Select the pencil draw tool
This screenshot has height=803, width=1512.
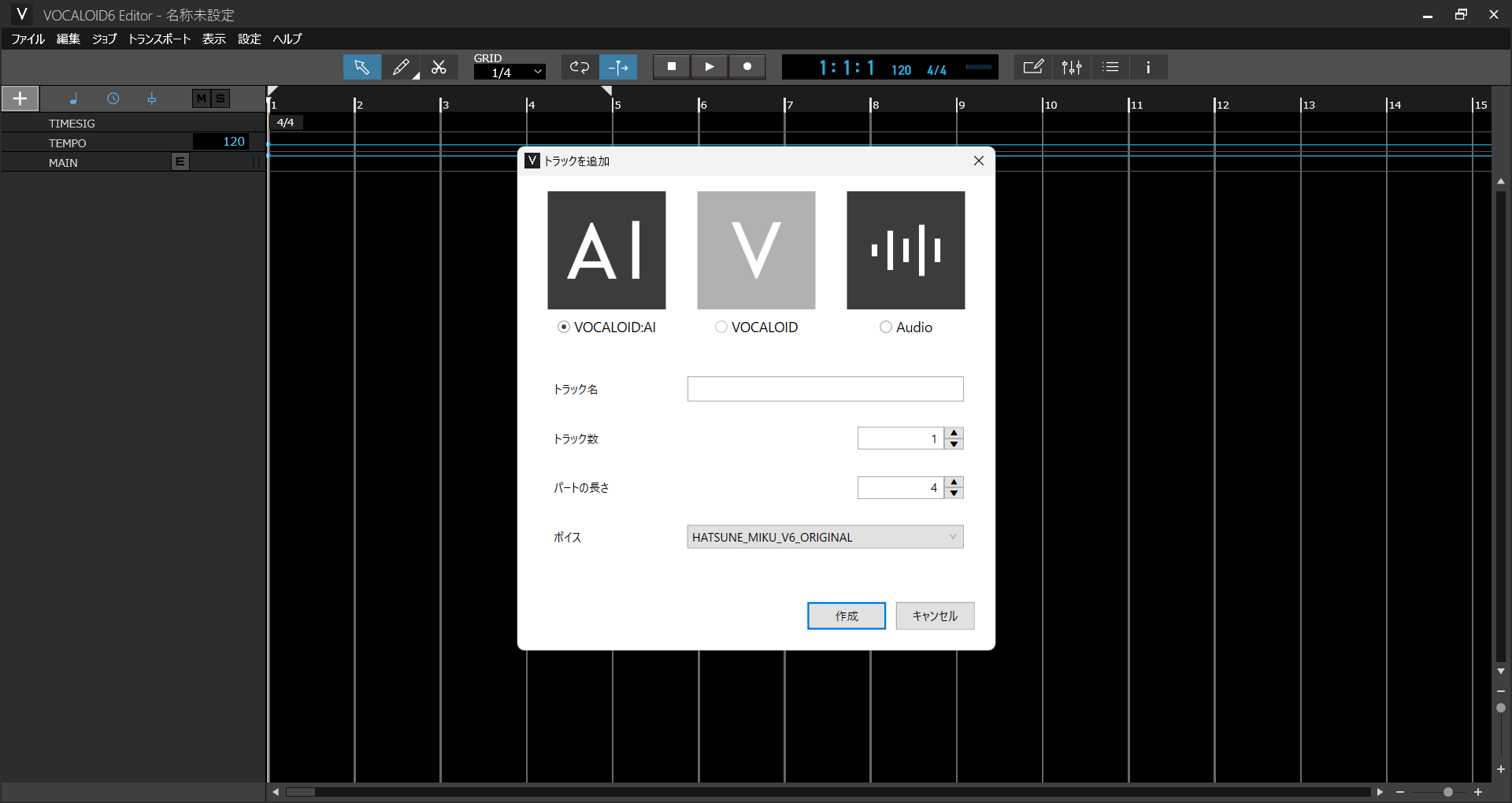point(401,67)
